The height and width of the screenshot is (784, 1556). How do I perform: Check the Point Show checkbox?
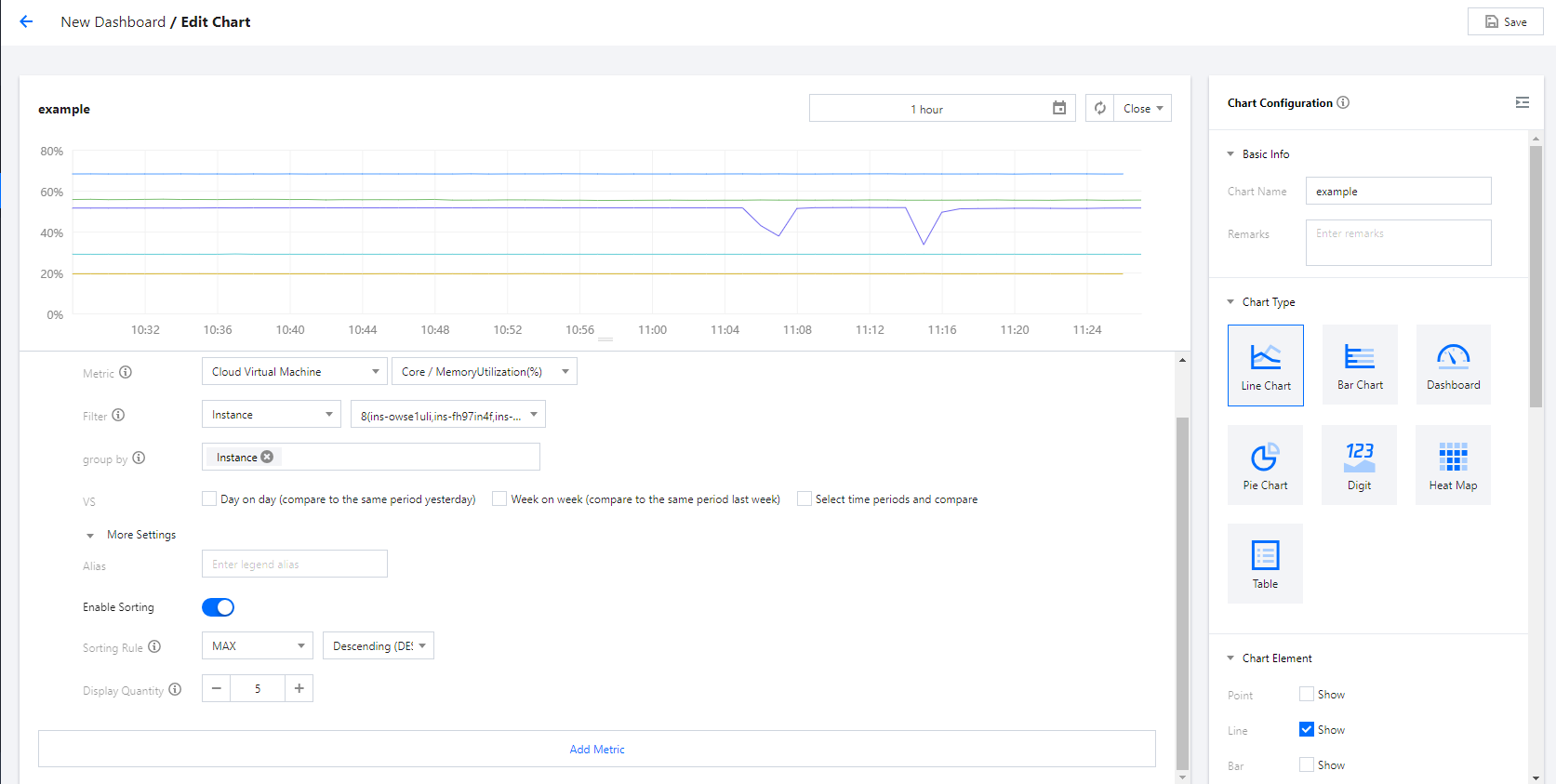click(x=1307, y=694)
